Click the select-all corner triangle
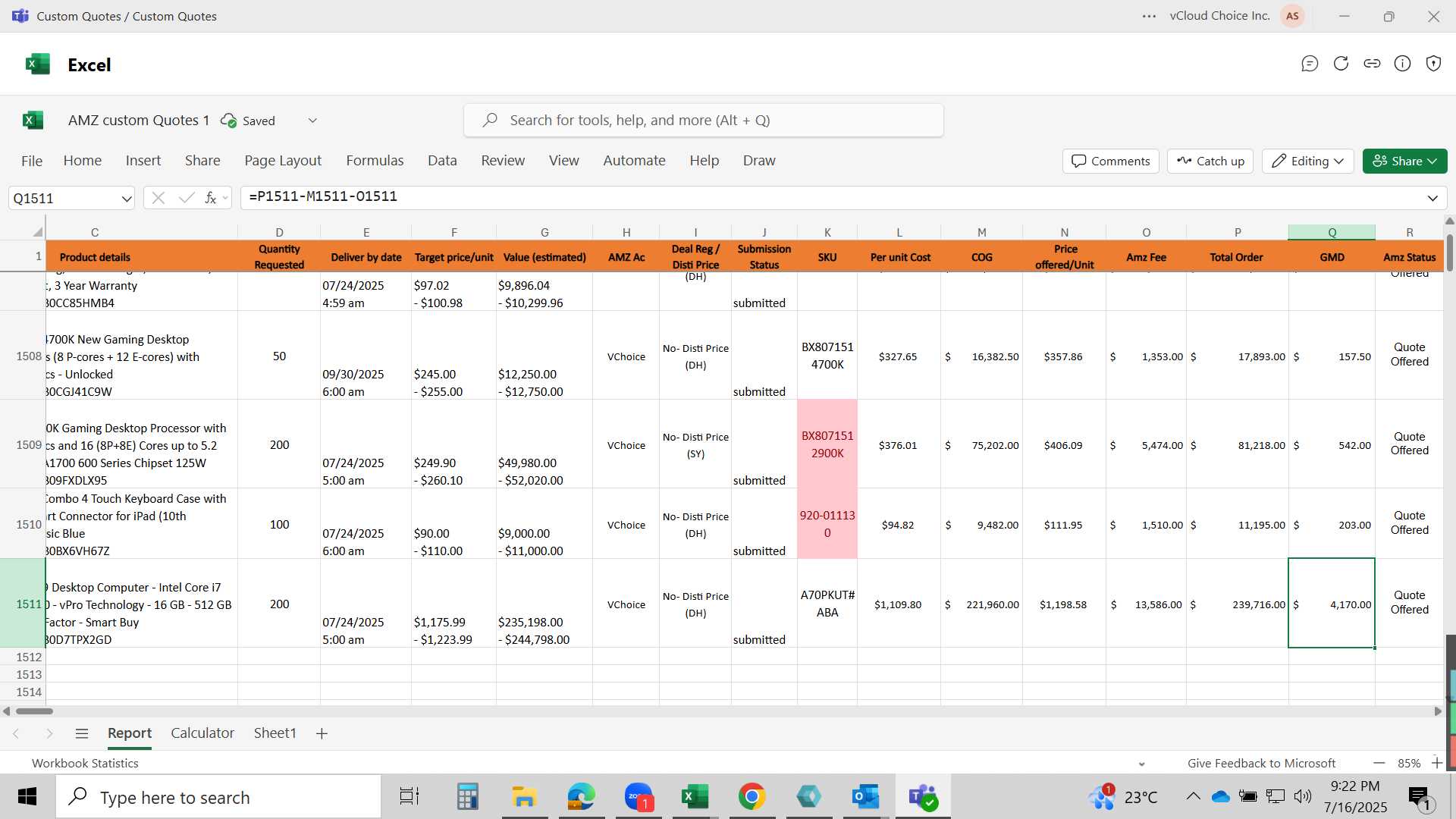Screen dimensions: 1456x819 pyautogui.click(x=37, y=232)
